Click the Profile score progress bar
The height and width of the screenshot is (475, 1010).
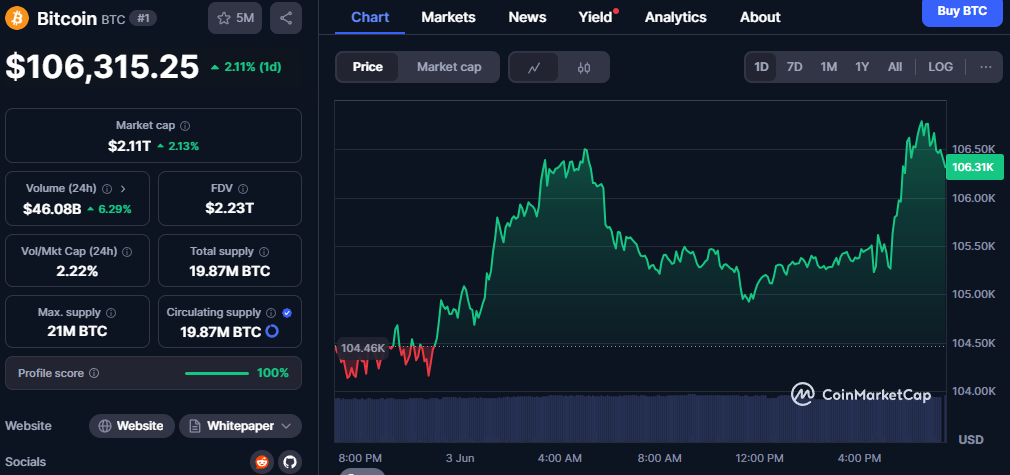[216, 373]
